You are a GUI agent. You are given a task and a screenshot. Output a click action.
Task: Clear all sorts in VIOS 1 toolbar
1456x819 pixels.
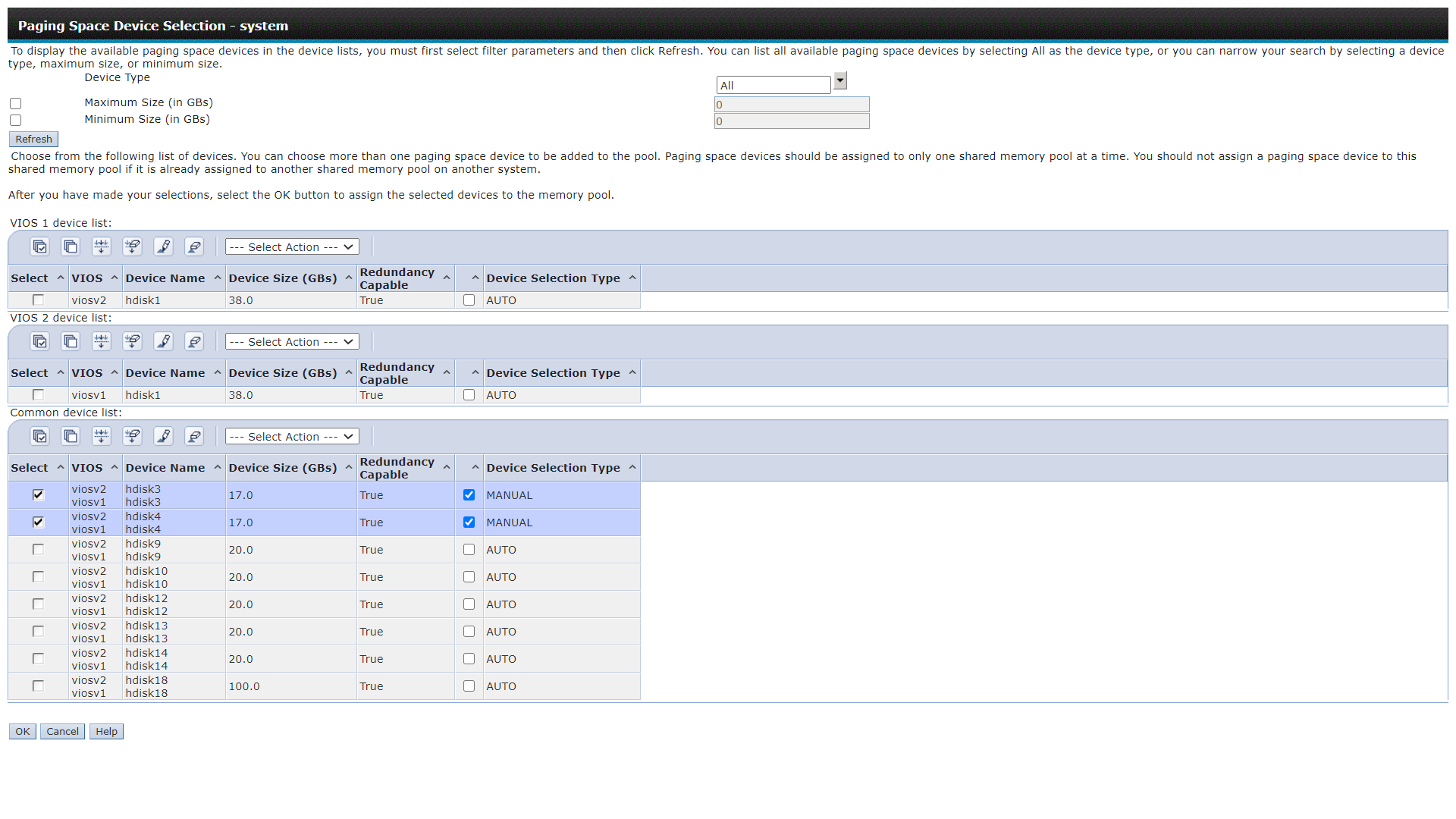coord(194,246)
